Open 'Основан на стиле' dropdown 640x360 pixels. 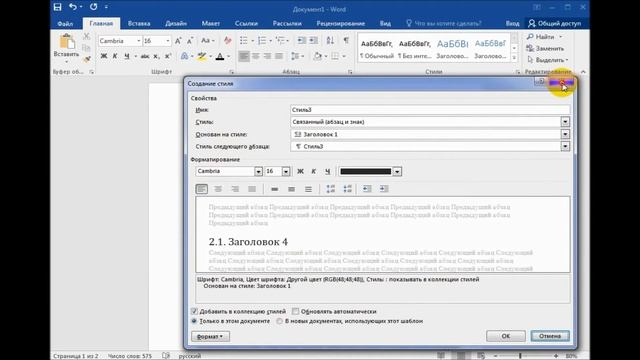pos(565,134)
